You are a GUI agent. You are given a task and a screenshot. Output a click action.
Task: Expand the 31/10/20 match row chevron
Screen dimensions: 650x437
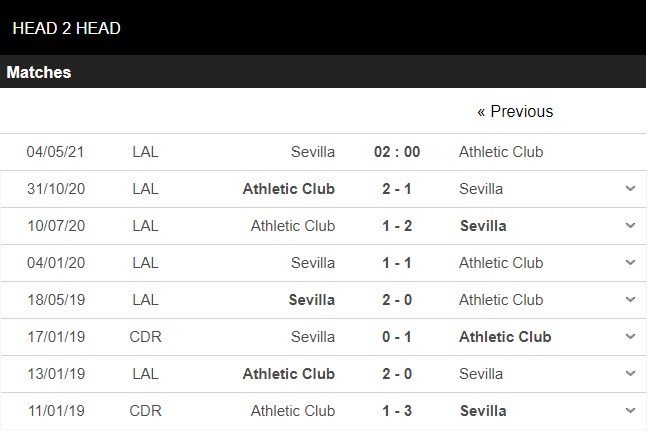(x=630, y=189)
